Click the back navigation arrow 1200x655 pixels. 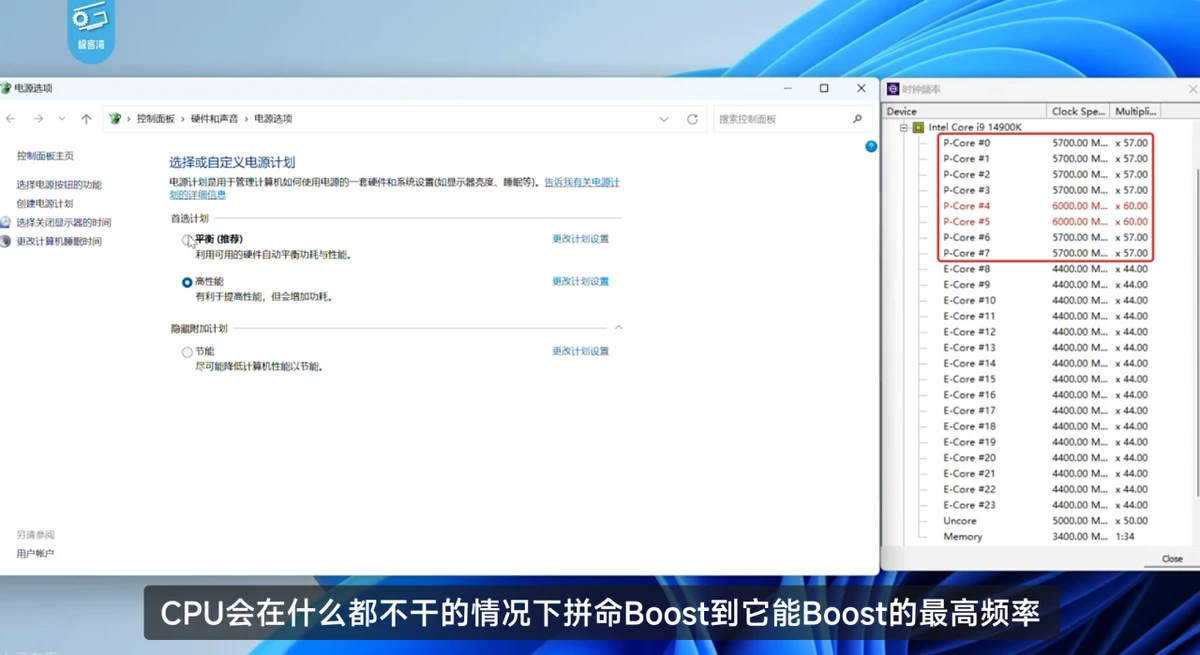pyautogui.click(x=11, y=119)
